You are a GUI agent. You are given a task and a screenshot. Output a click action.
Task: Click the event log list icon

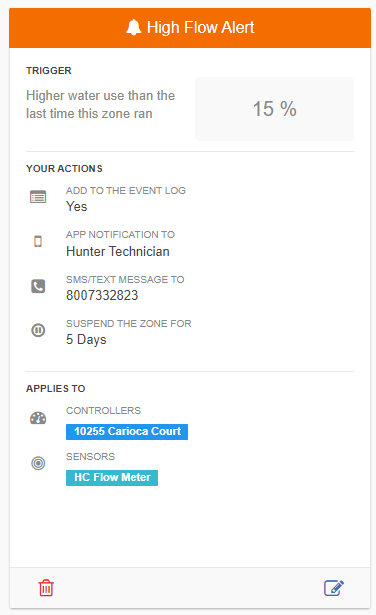click(38, 197)
